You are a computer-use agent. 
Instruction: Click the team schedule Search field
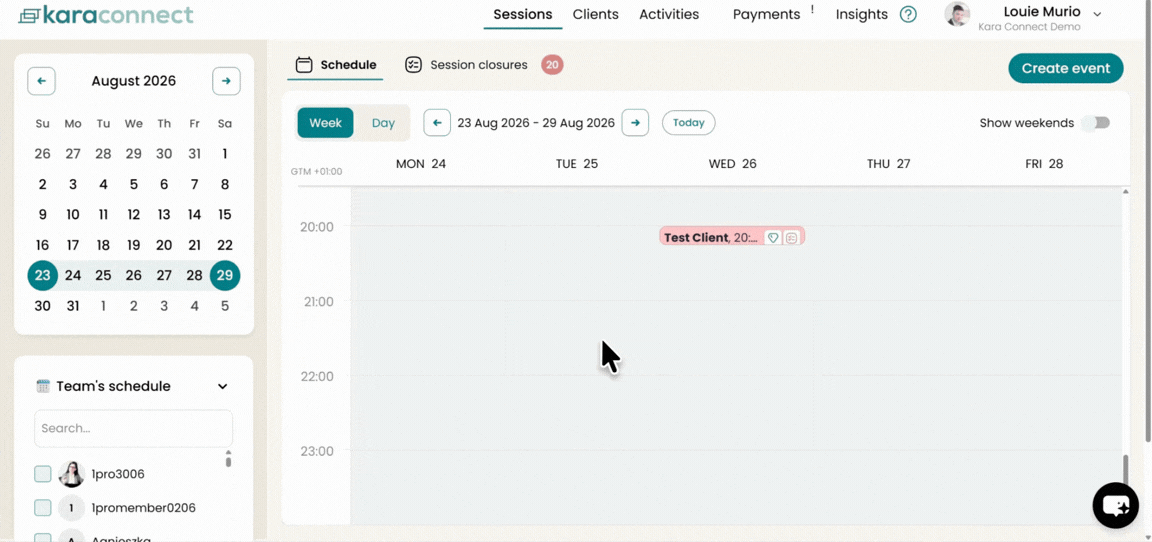(x=134, y=428)
